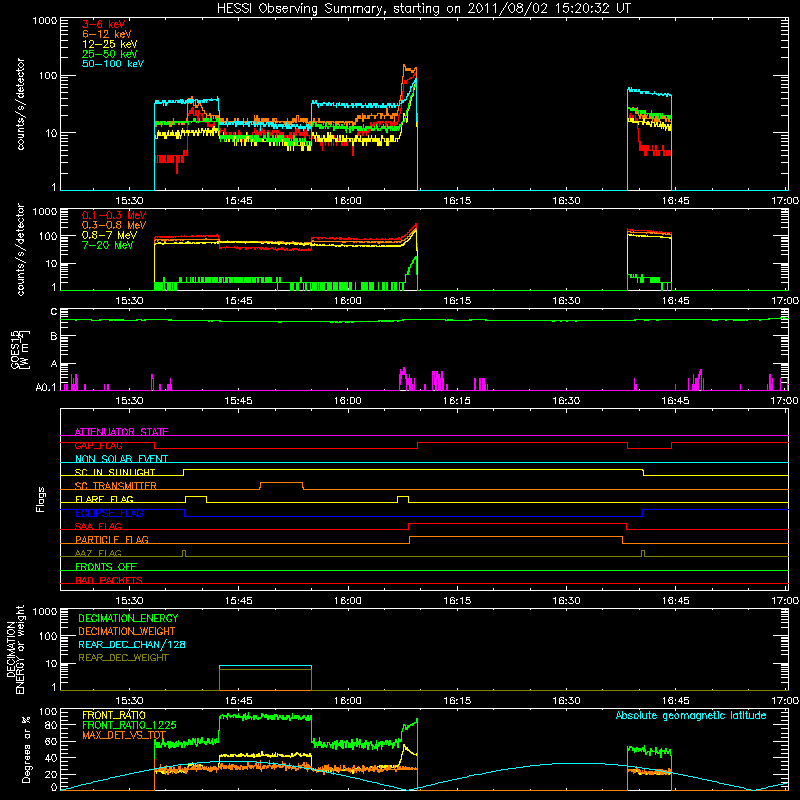800x800 pixels.
Task: Click the REAR_DEC_CHAN/128 legend label
Action: click(132, 645)
